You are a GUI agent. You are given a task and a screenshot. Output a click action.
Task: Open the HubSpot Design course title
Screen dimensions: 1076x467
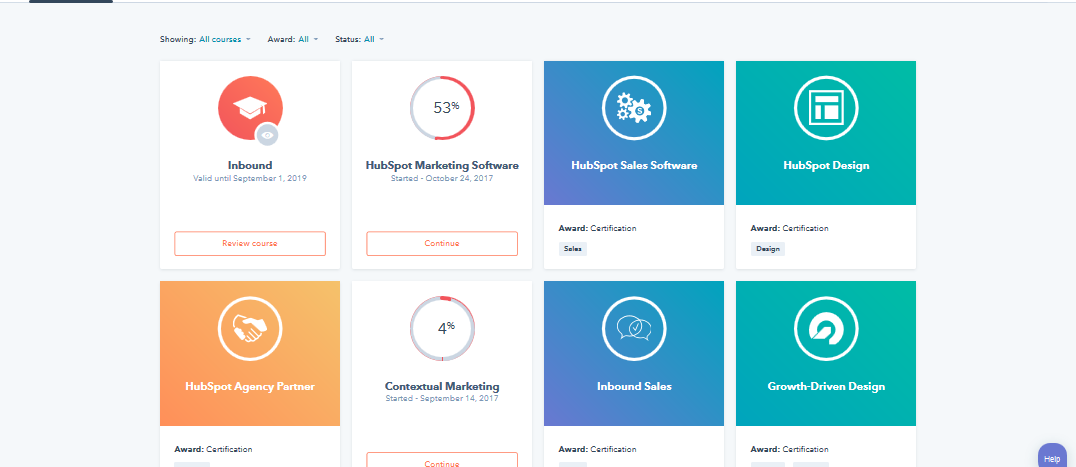[826, 166]
